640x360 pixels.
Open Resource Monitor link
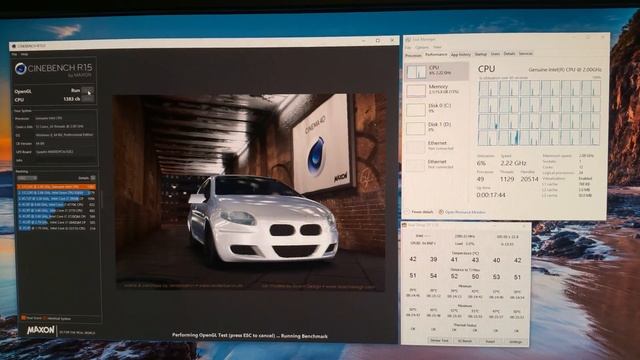click(x=465, y=212)
